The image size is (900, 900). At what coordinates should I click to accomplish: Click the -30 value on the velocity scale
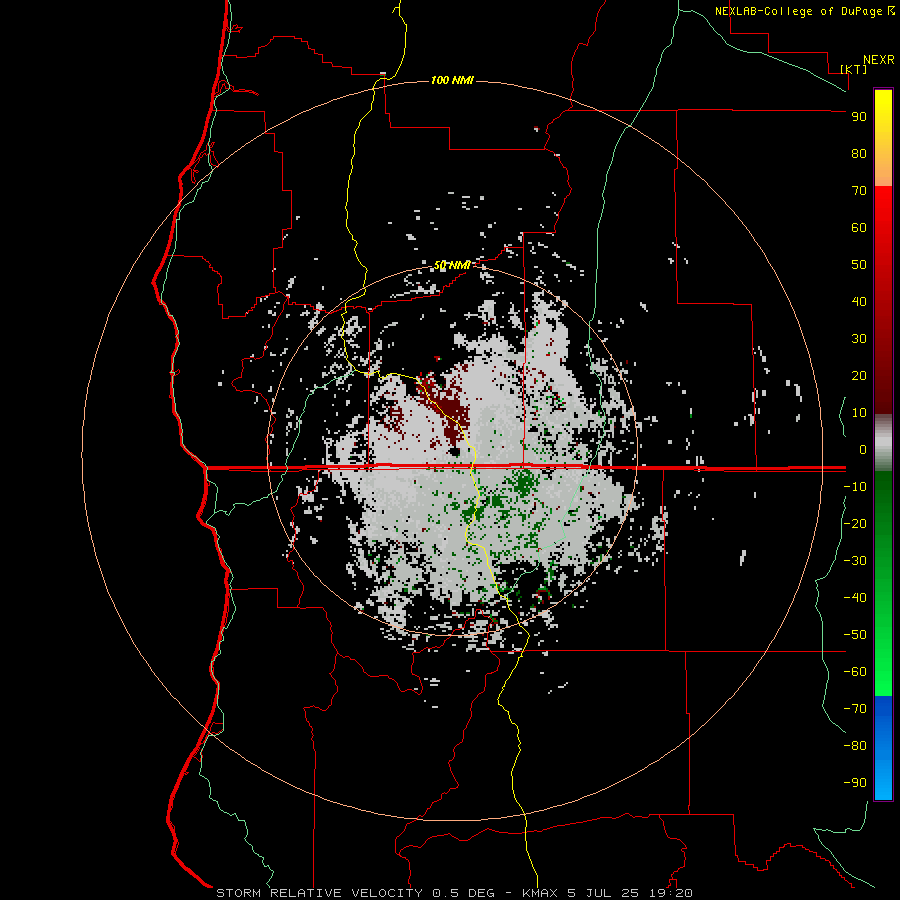(855, 561)
